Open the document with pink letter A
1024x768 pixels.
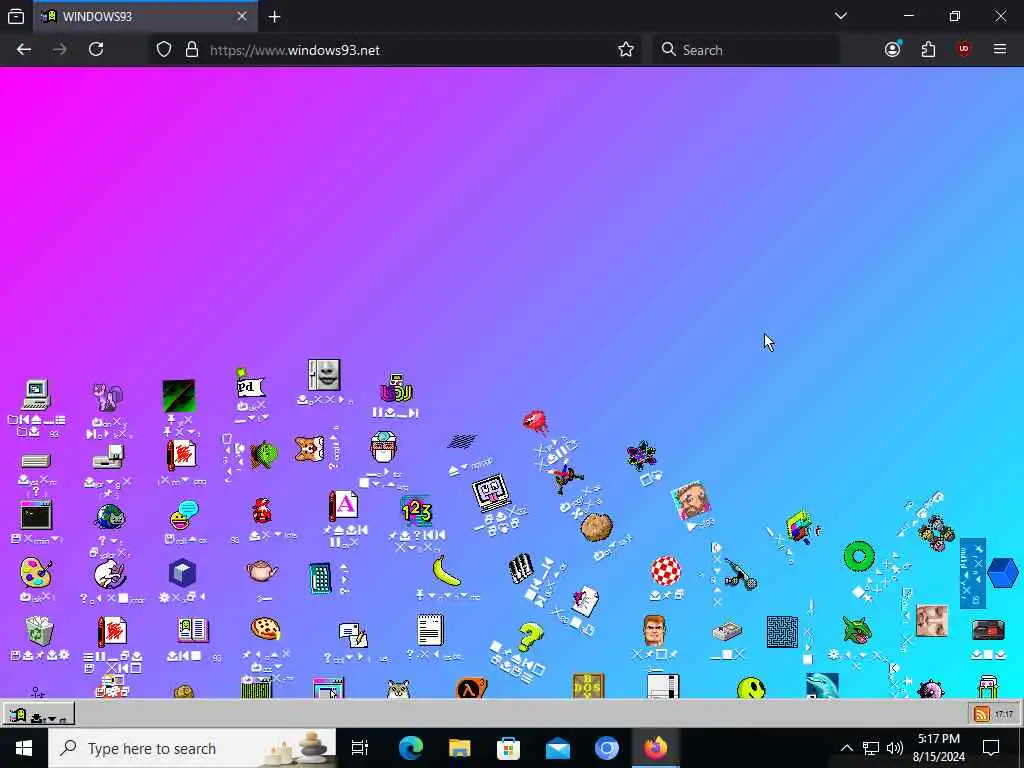pos(344,506)
